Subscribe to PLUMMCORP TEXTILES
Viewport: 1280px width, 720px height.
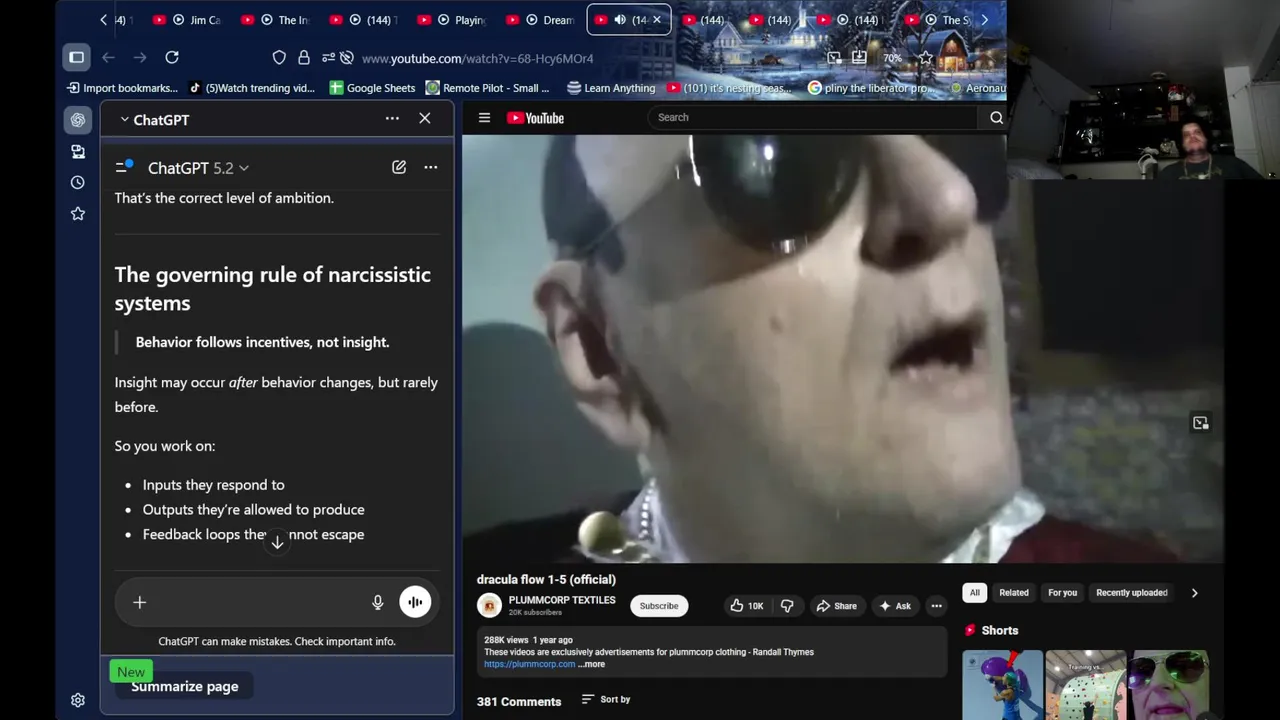coord(659,606)
